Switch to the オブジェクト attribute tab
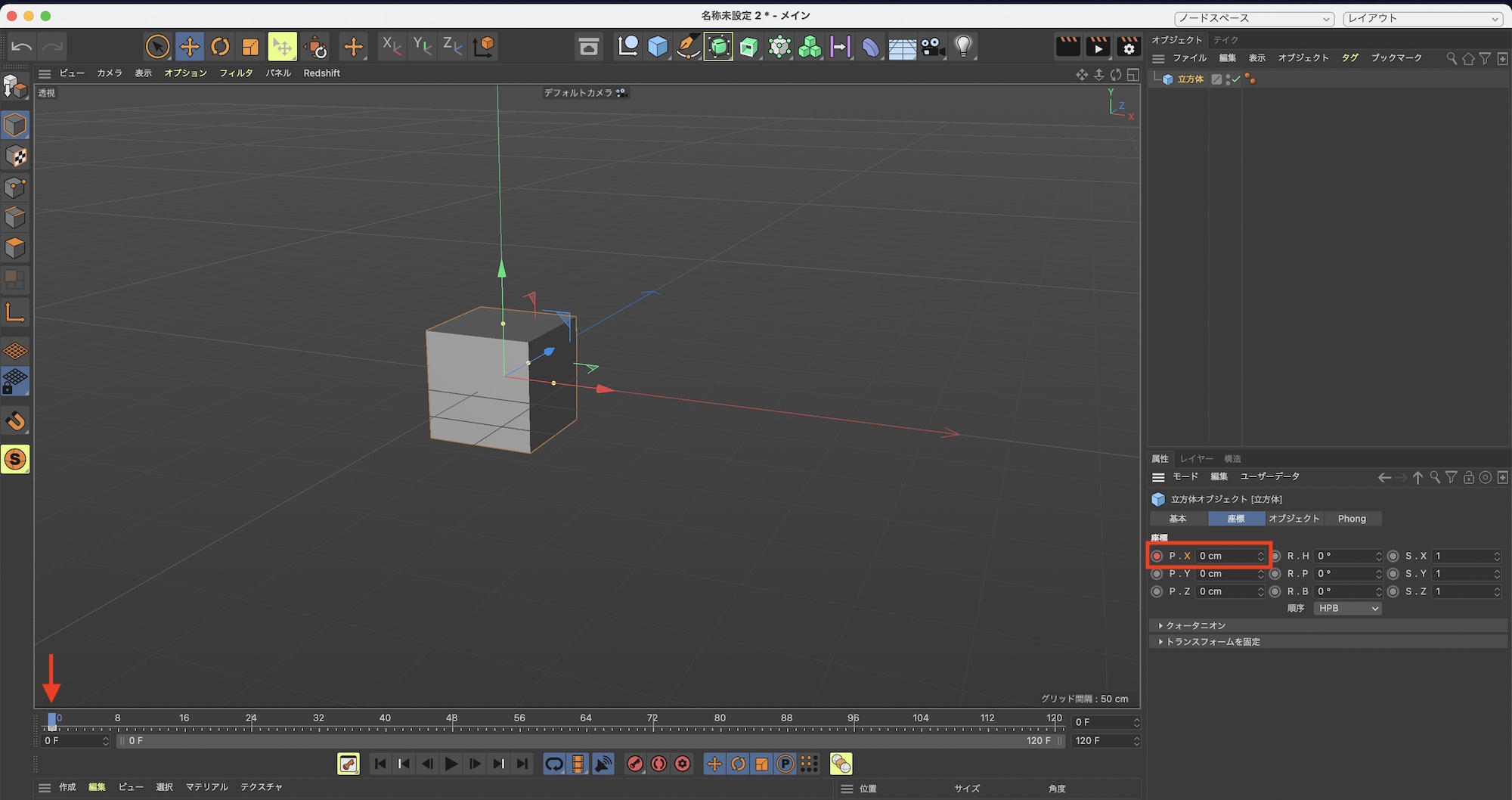1512x800 pixels. pos(1294,519)
